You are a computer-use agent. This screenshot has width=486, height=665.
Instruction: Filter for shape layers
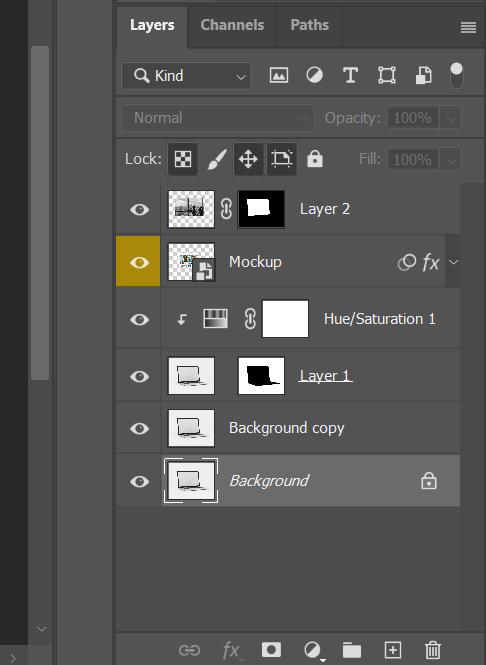tap(387, 75)
